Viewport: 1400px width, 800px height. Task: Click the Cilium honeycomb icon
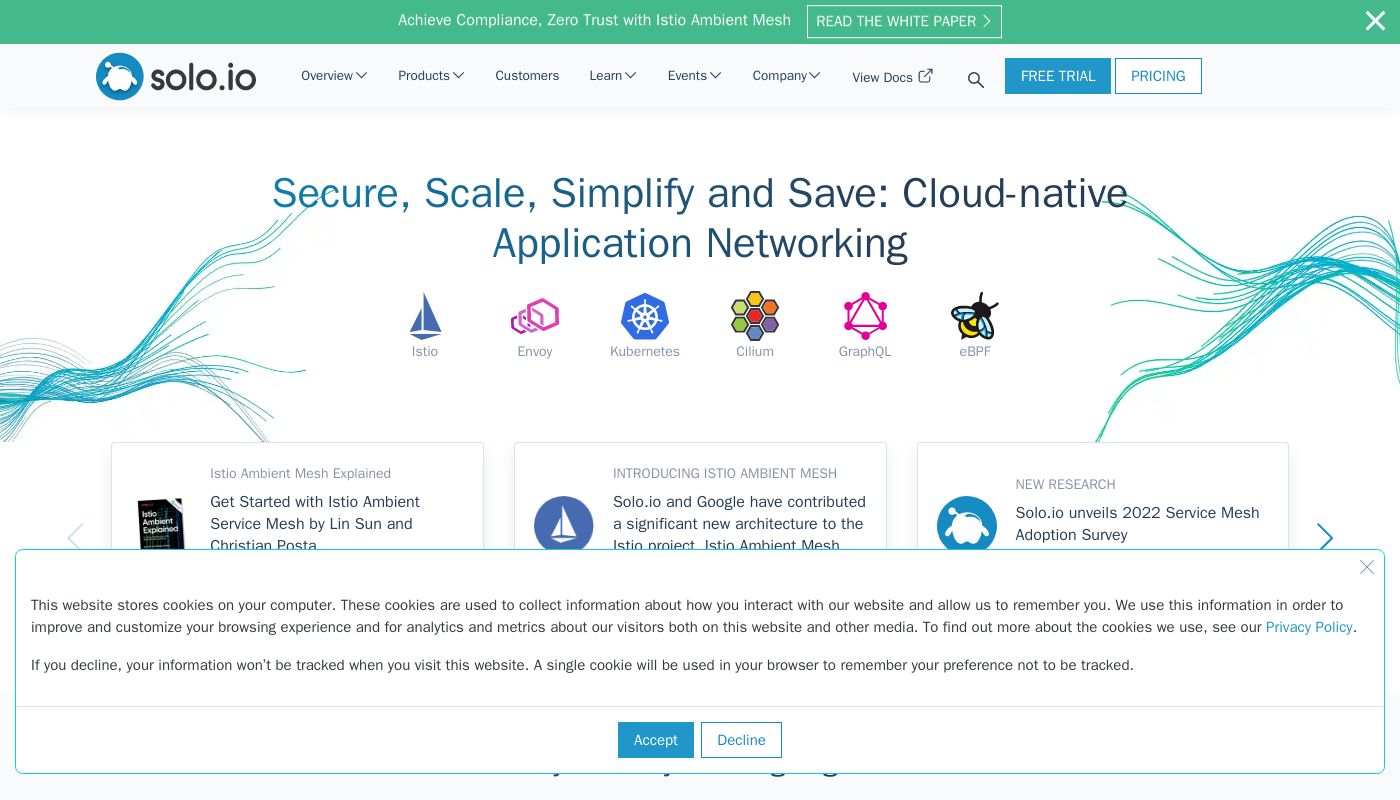tap(755, 316)
